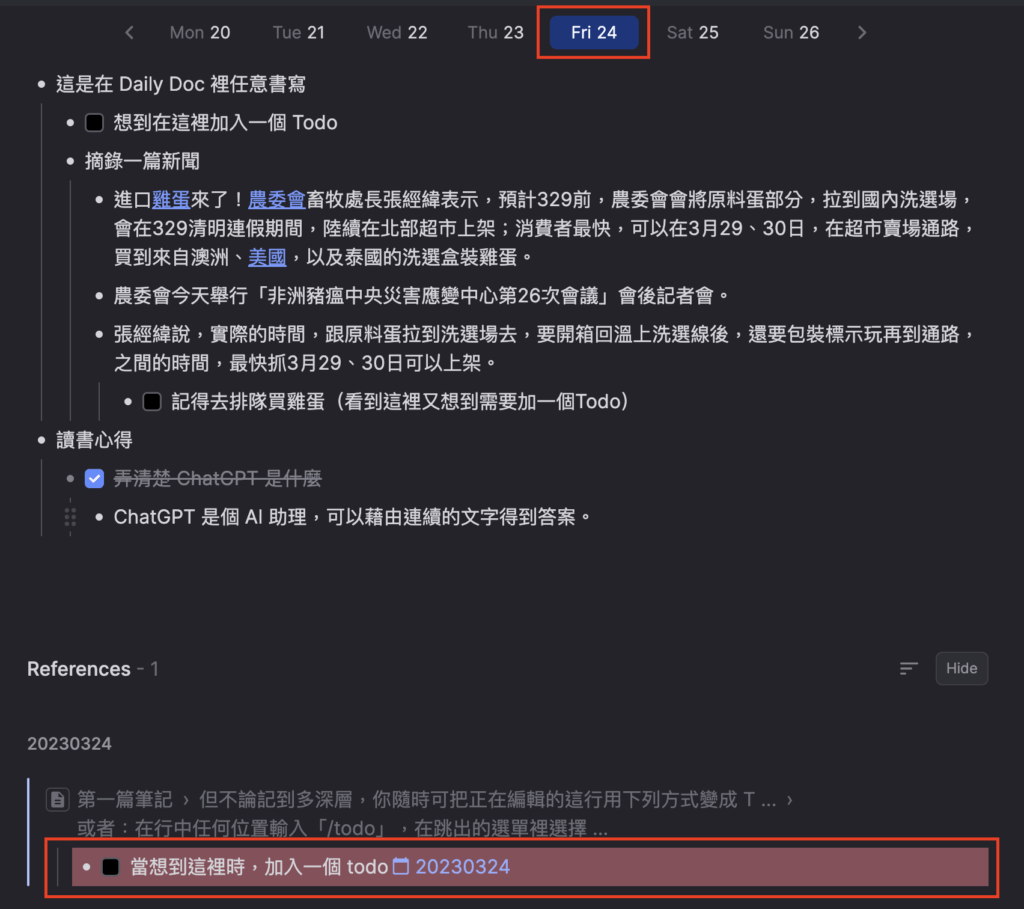1024x909 pixels.
Task: Click the drag handle beside ChatGPT note
Action: [x=70, y=517]
